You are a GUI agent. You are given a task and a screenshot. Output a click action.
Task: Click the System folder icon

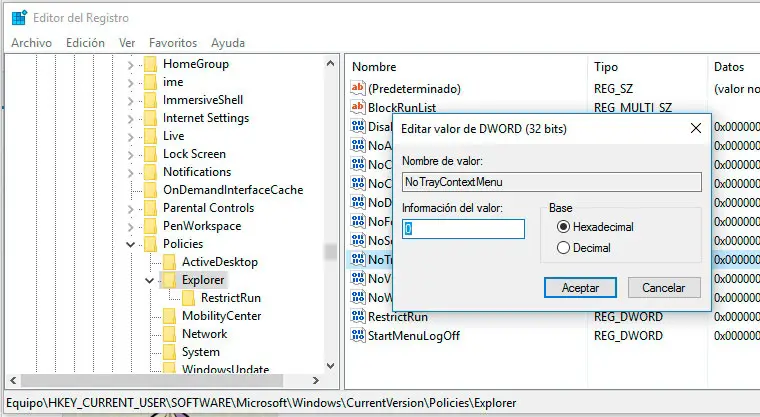point(170,352)
